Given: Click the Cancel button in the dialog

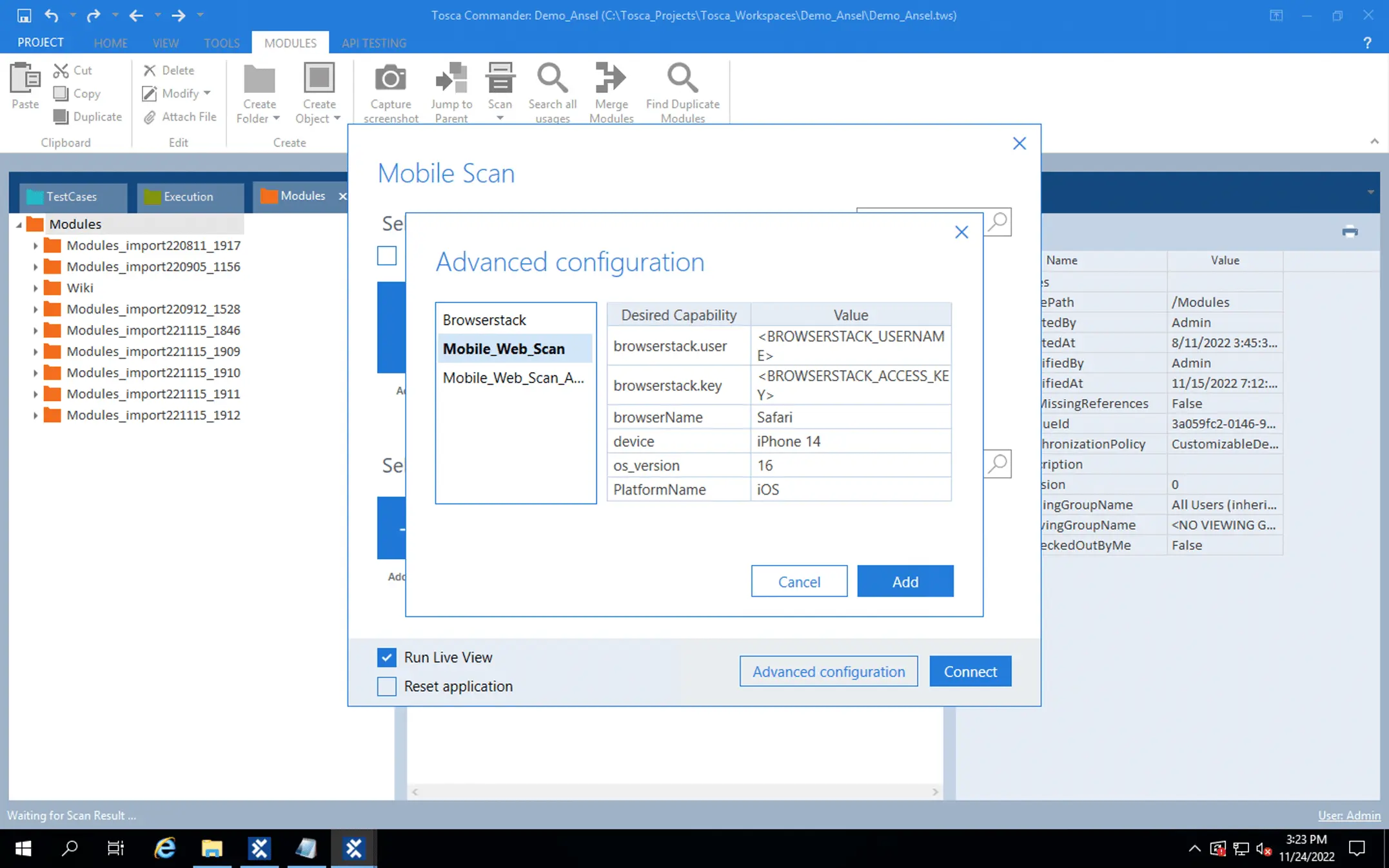Looking at the screenshot, I should click(799, 582).
